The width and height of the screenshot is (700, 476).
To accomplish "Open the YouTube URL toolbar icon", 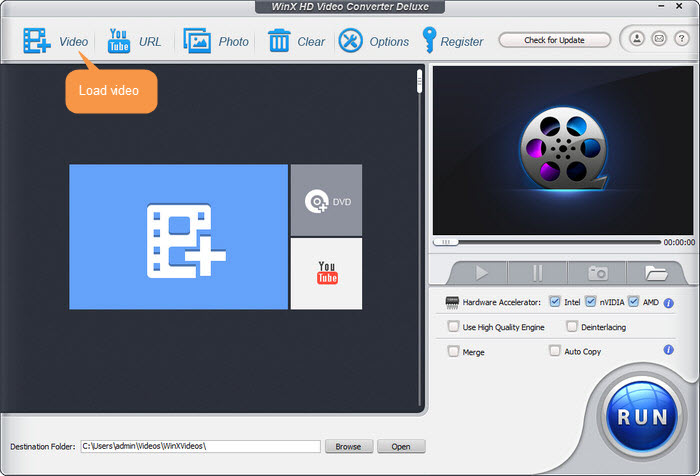I will coord(119,41).
